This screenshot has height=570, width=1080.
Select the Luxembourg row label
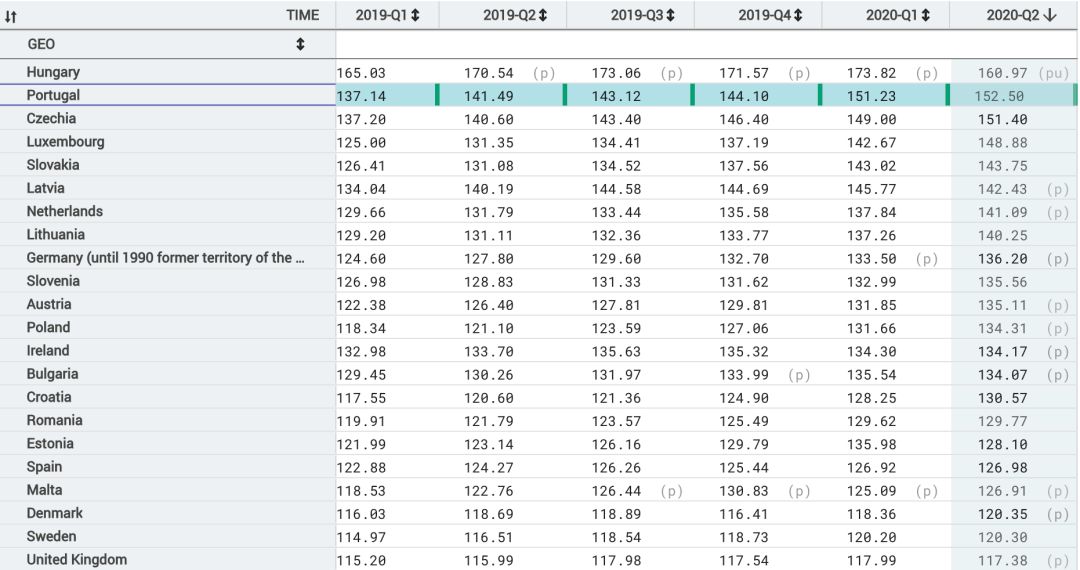click(65, 142)
